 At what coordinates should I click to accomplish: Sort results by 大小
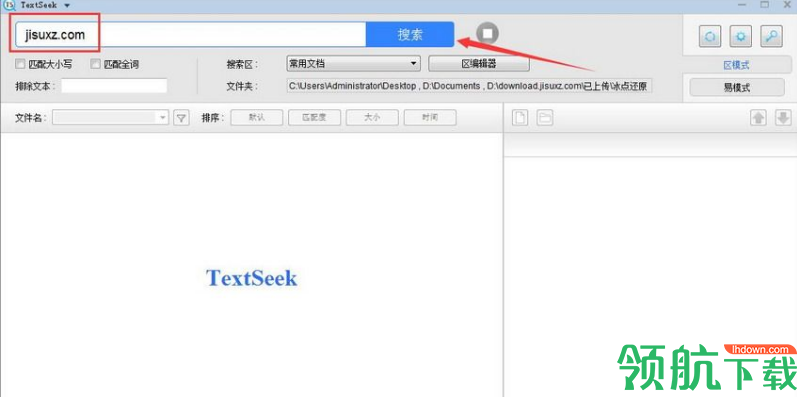372,117
